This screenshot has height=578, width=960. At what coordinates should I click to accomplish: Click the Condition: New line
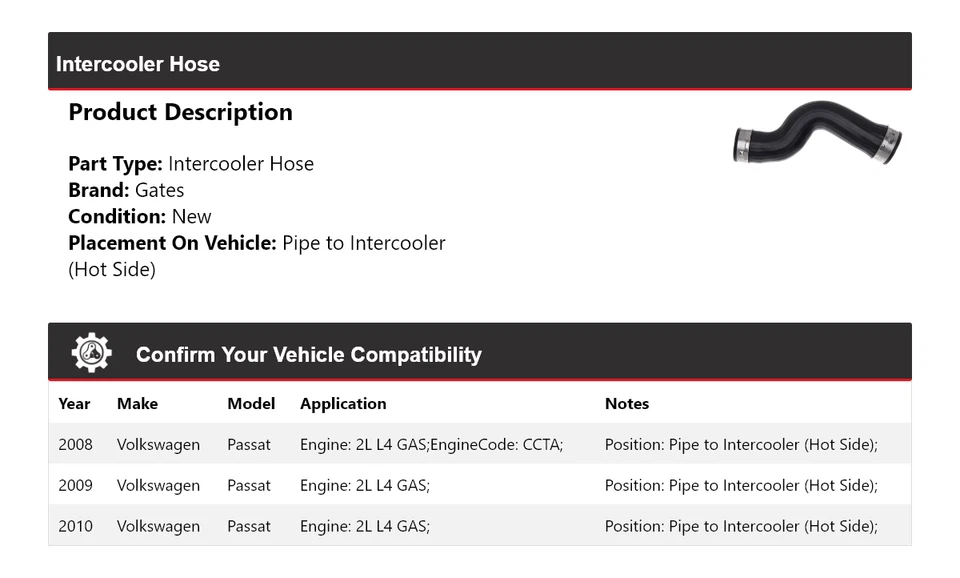[x=140, y=216]
